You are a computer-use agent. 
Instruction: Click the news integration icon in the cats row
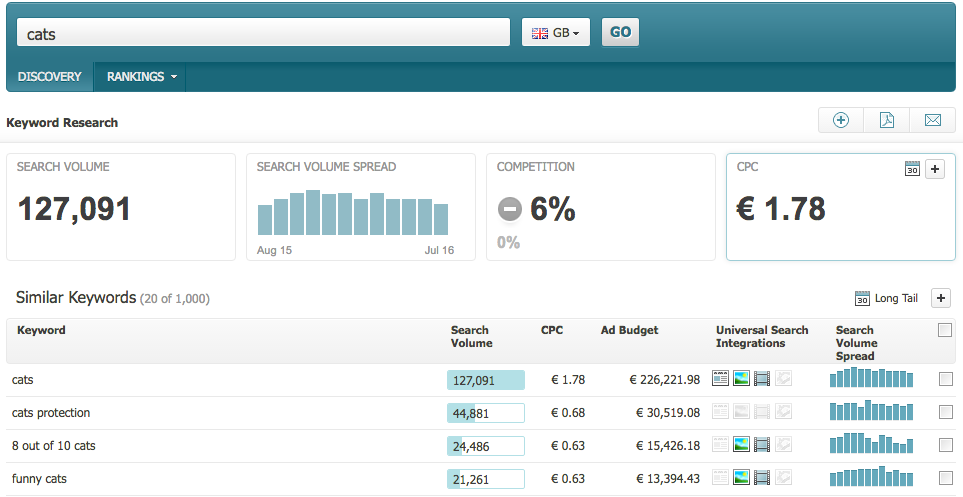click(720, 379)
